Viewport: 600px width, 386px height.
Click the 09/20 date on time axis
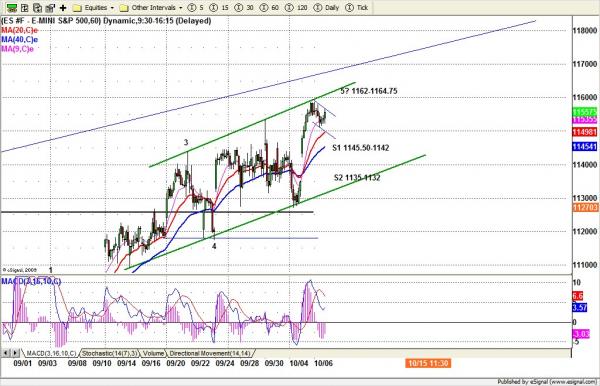[176, 363]
